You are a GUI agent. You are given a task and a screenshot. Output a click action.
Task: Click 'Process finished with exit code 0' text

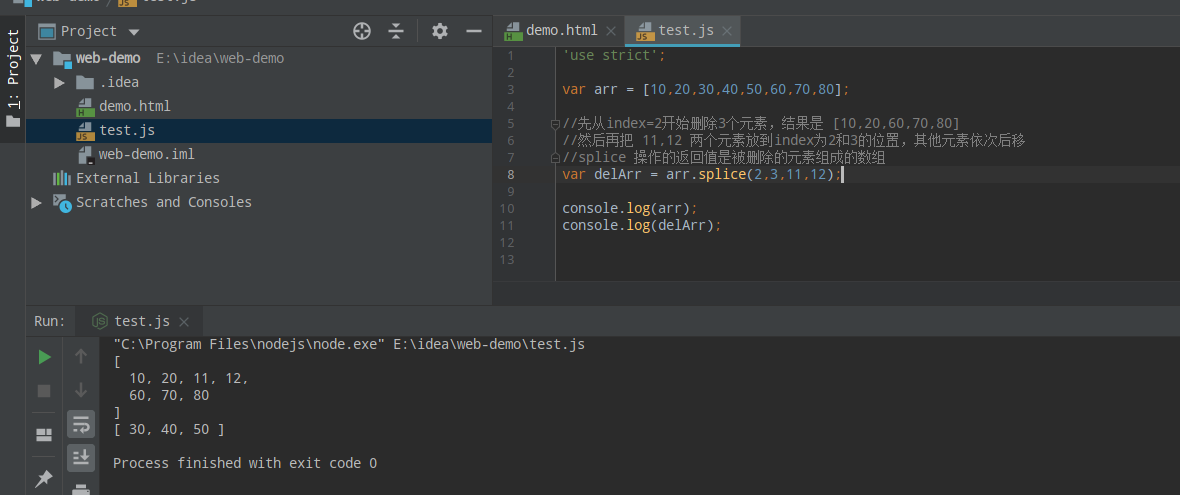point(245,463)
